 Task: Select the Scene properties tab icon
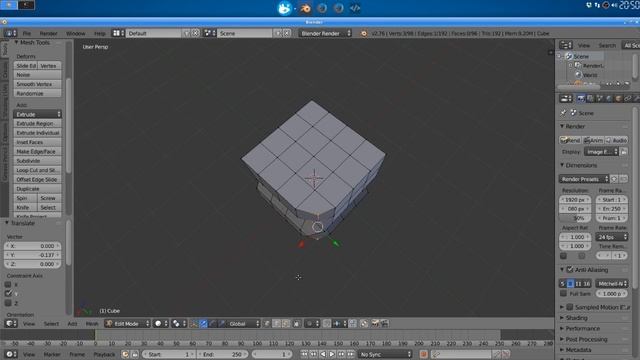tap(600, 98)
